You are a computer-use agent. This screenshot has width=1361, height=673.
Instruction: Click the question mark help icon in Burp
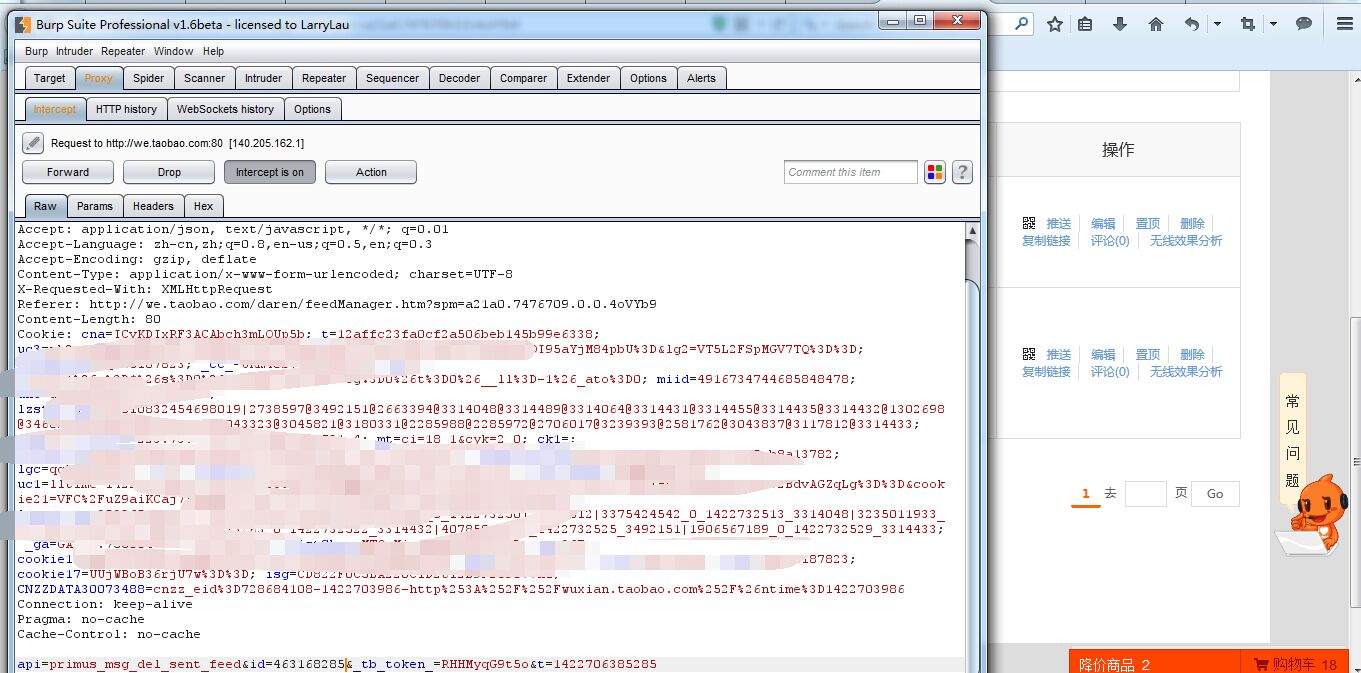point(962,172)
